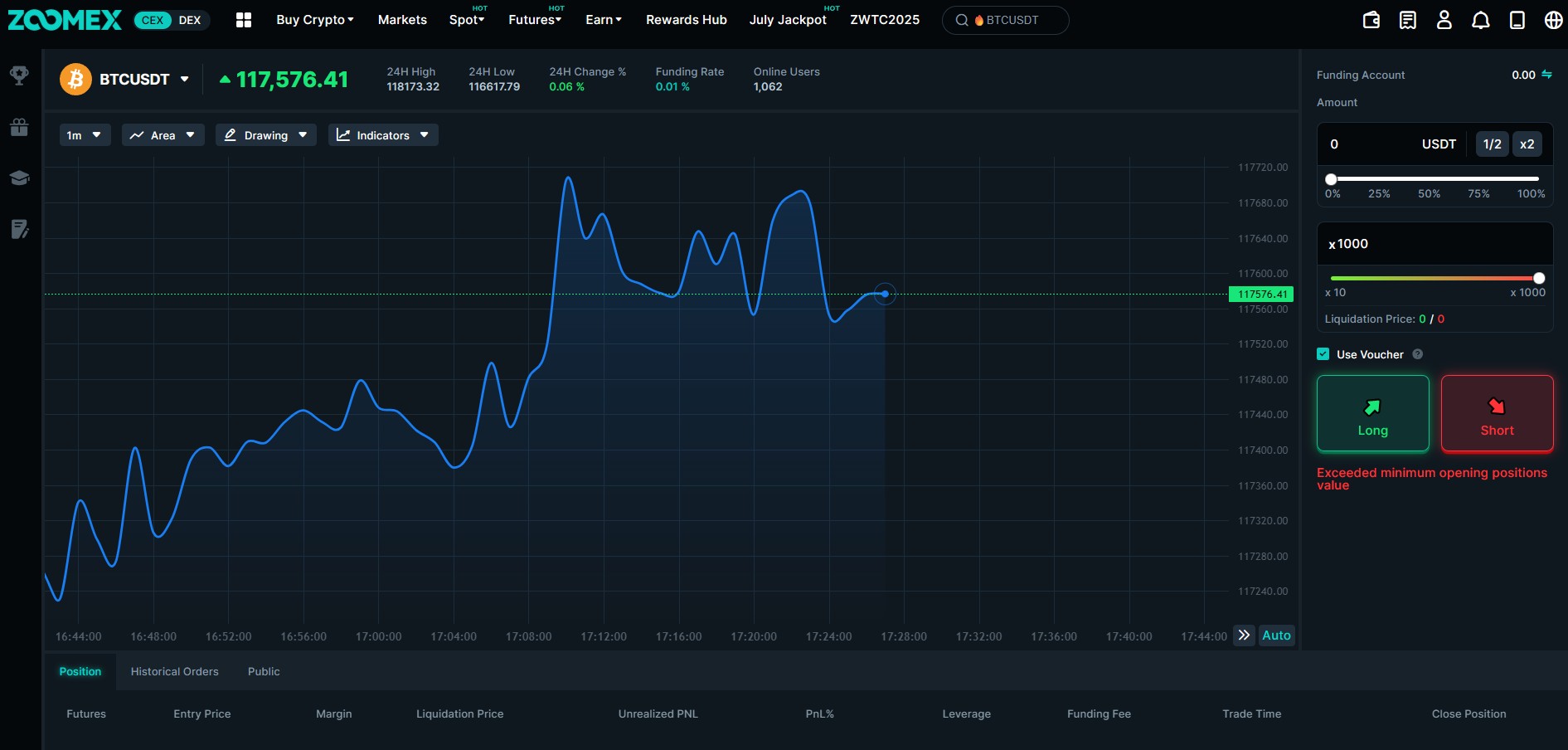Click the Long button

[1373, 413]
